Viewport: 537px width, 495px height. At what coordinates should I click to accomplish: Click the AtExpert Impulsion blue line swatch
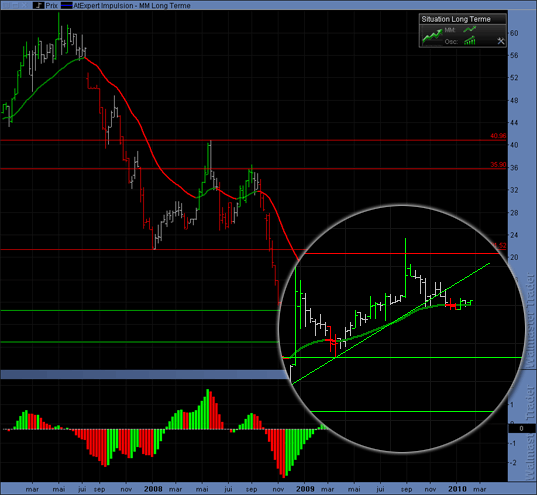tap(66, 5)
